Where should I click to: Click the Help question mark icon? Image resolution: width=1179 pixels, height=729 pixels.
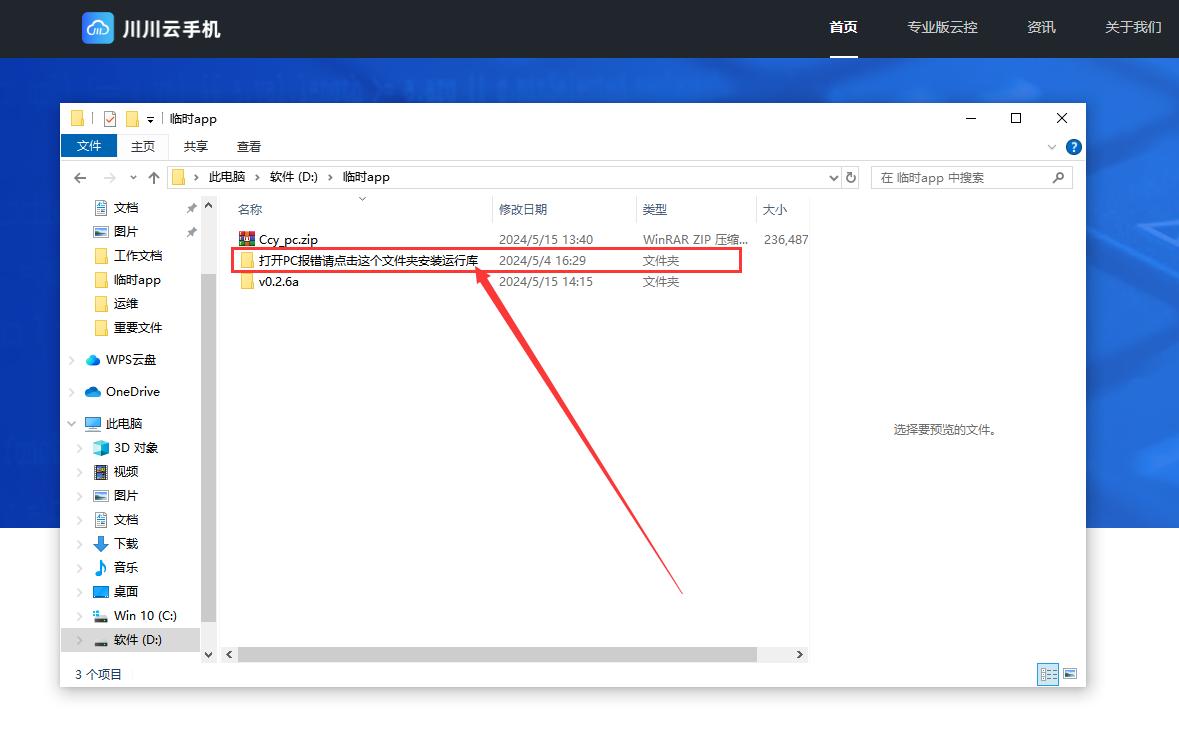click(1073, 147)
